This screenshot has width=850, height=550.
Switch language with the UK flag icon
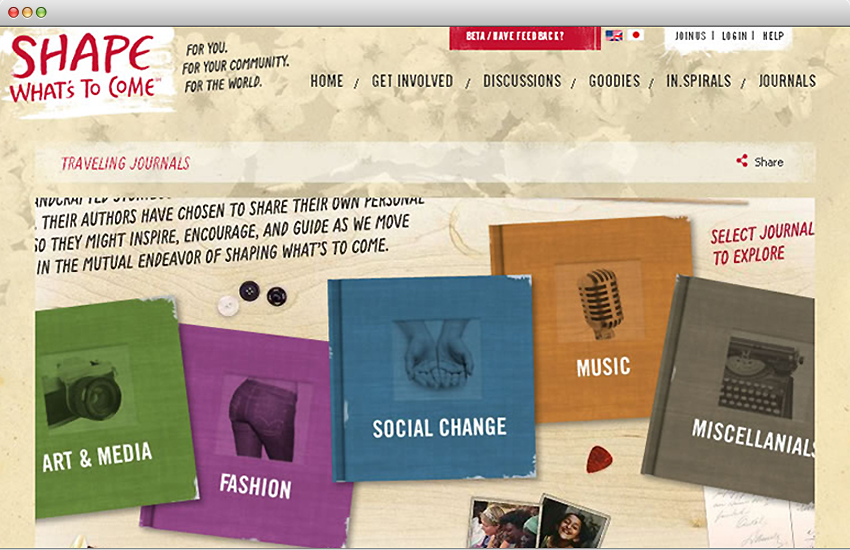click(x=614, y=36)
